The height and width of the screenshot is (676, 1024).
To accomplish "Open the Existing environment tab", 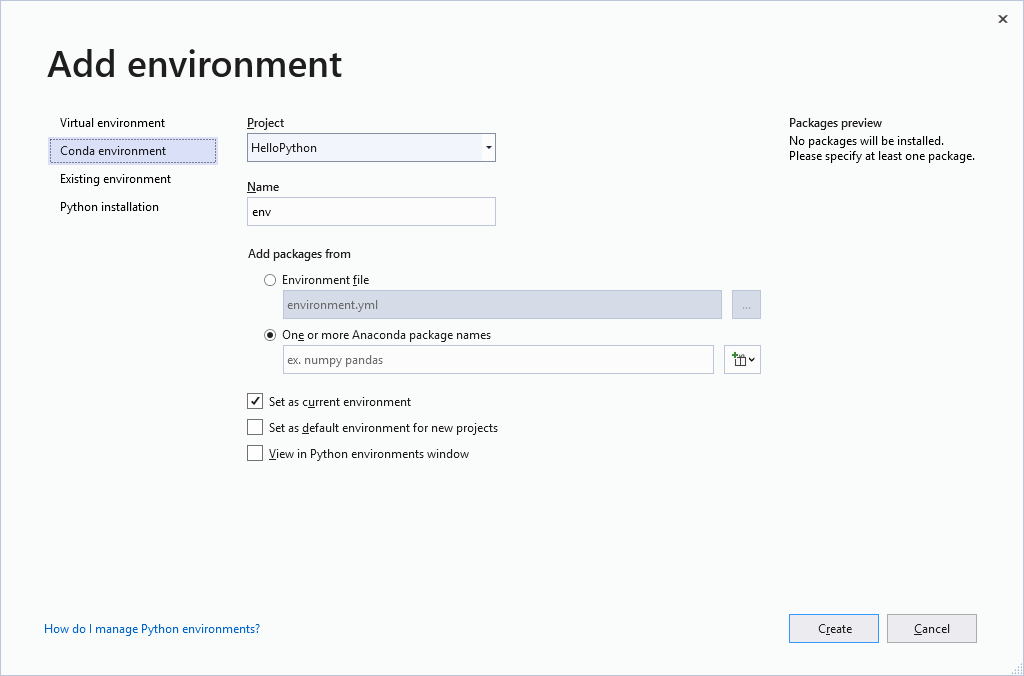I will [115, 179].
